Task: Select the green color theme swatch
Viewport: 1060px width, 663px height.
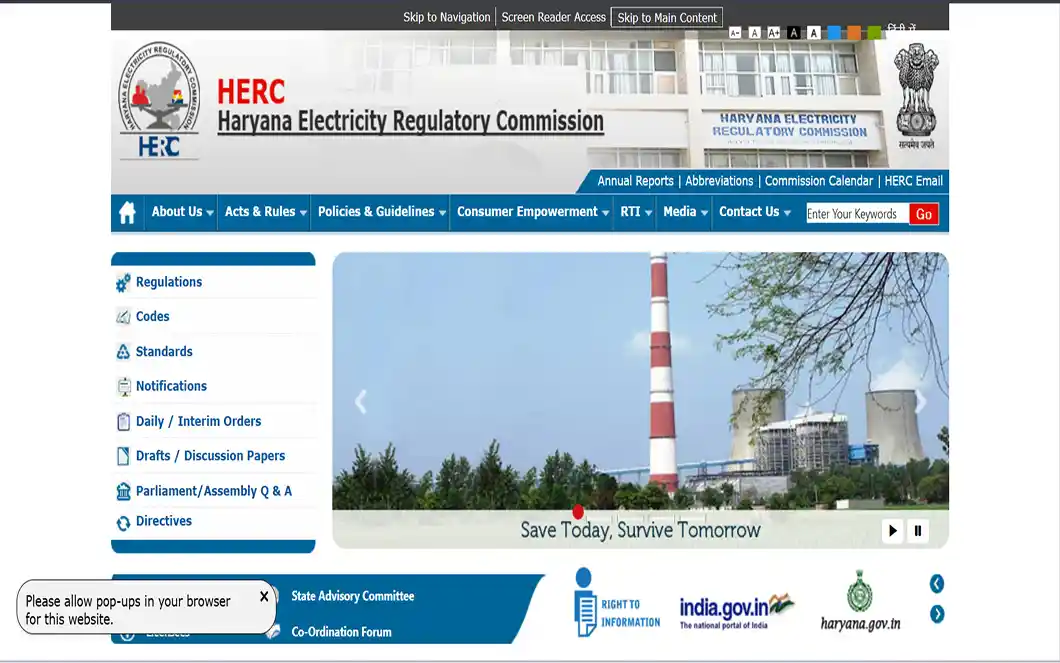Action: coord(874,32)
